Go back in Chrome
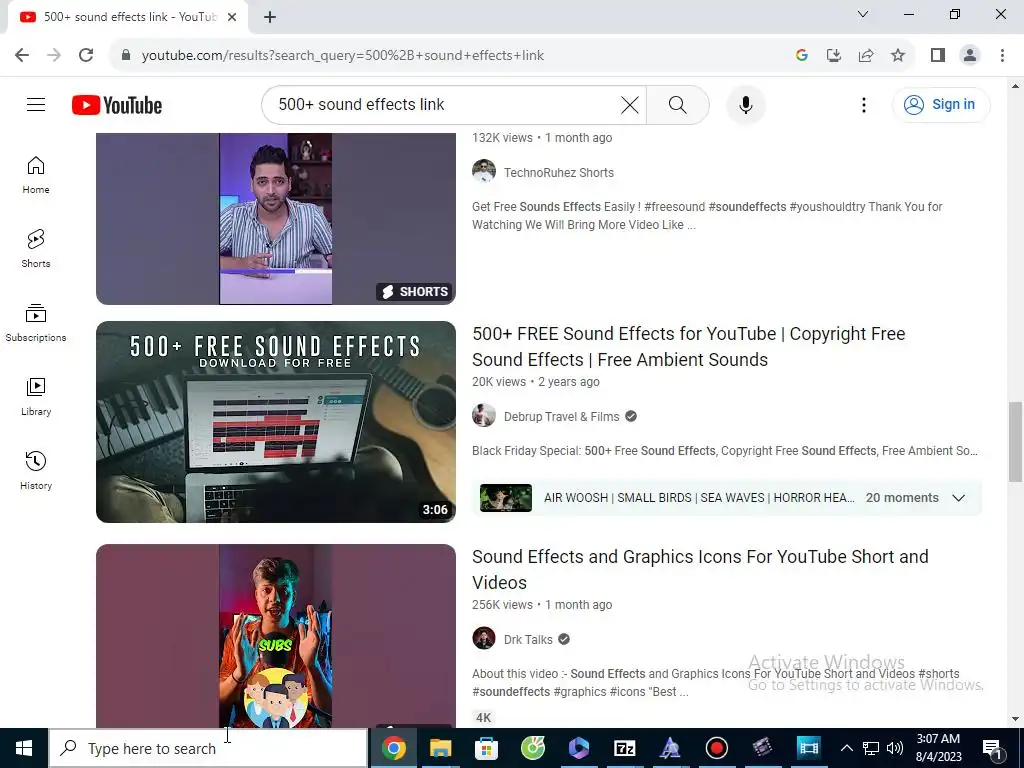The image size is (1024, 768). coord(22,55)
